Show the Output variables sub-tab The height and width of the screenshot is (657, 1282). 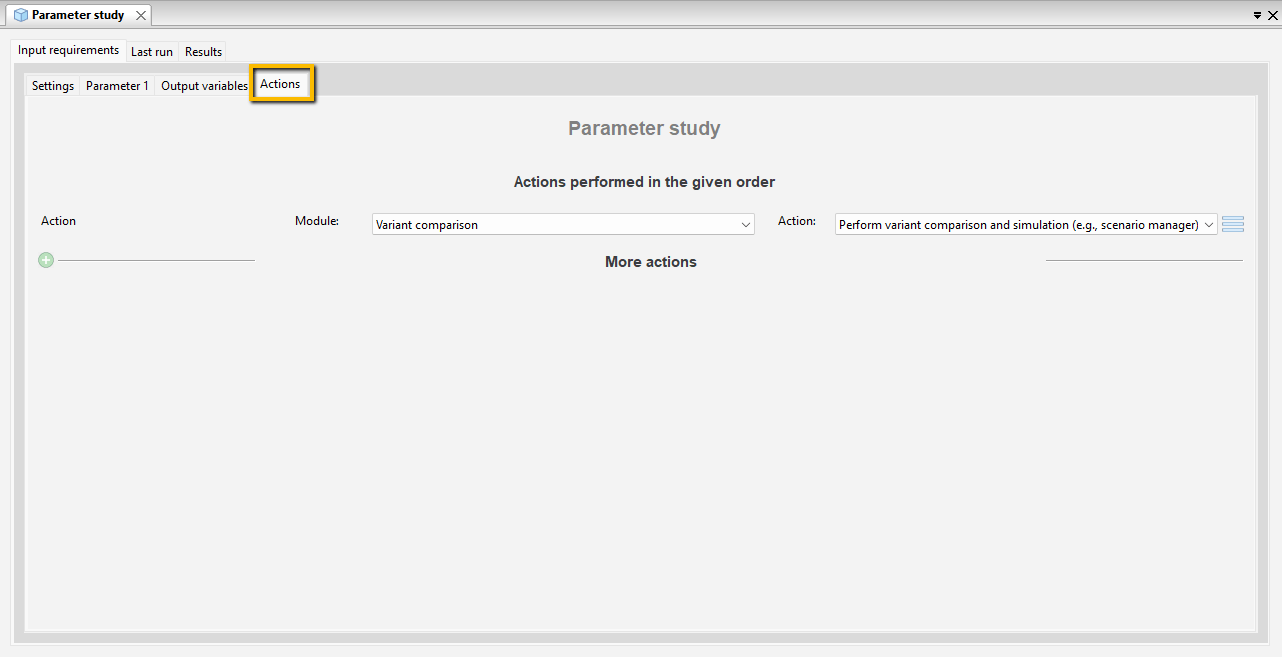click(204, 86)
